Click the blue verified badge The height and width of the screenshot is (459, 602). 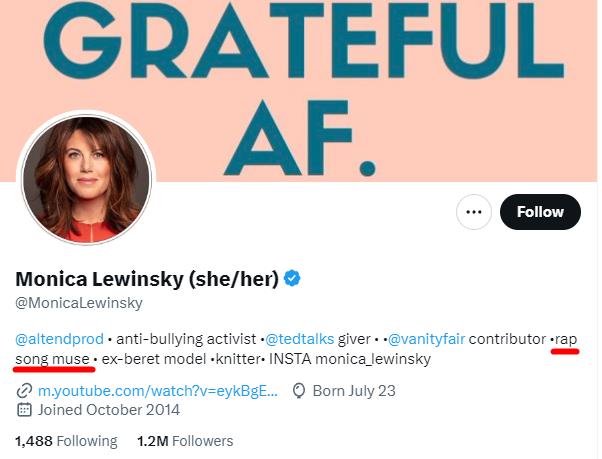pos(293,278)
